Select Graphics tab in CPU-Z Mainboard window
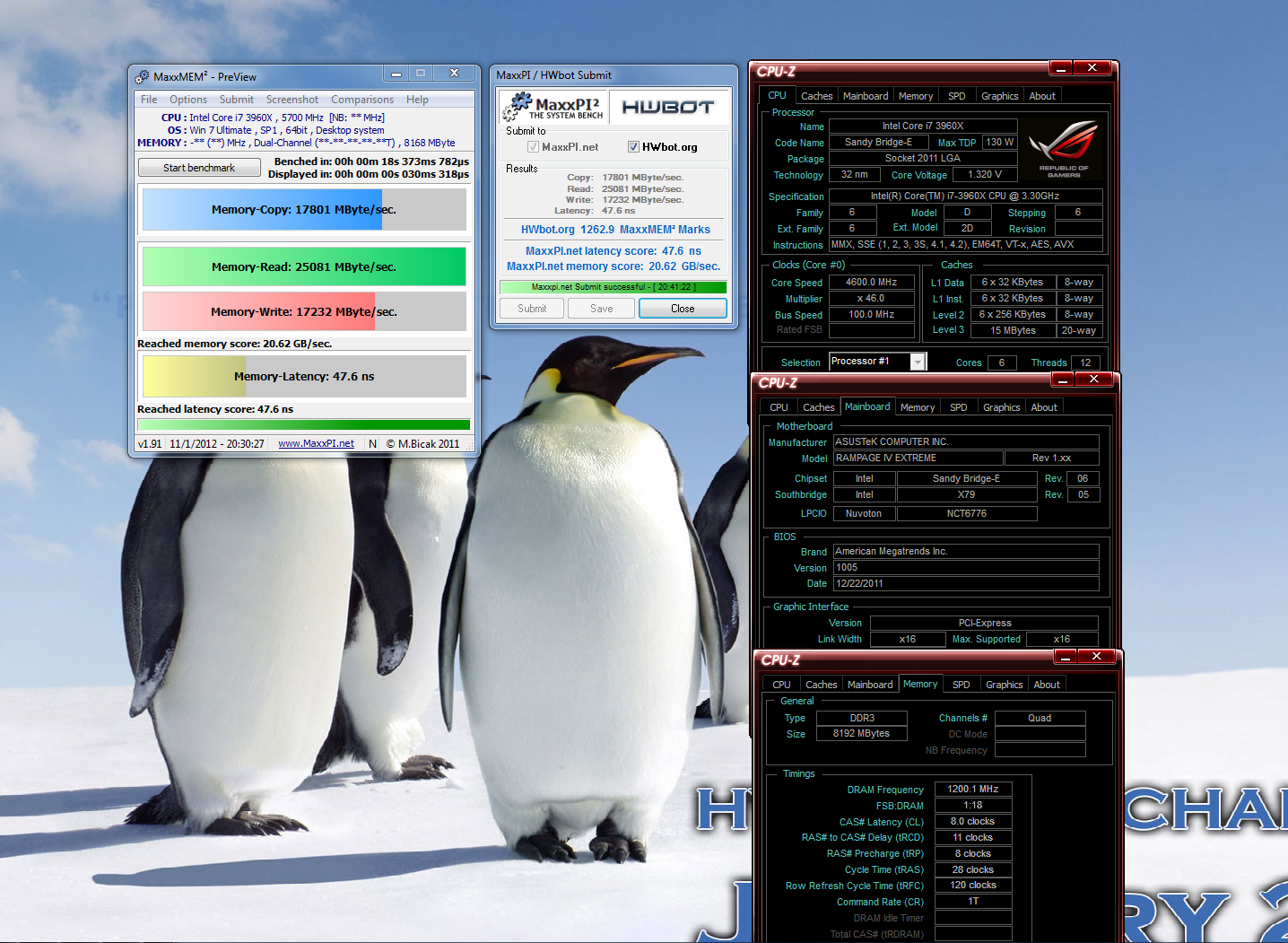This screenshot has width=1288, height=943. 1002,407
